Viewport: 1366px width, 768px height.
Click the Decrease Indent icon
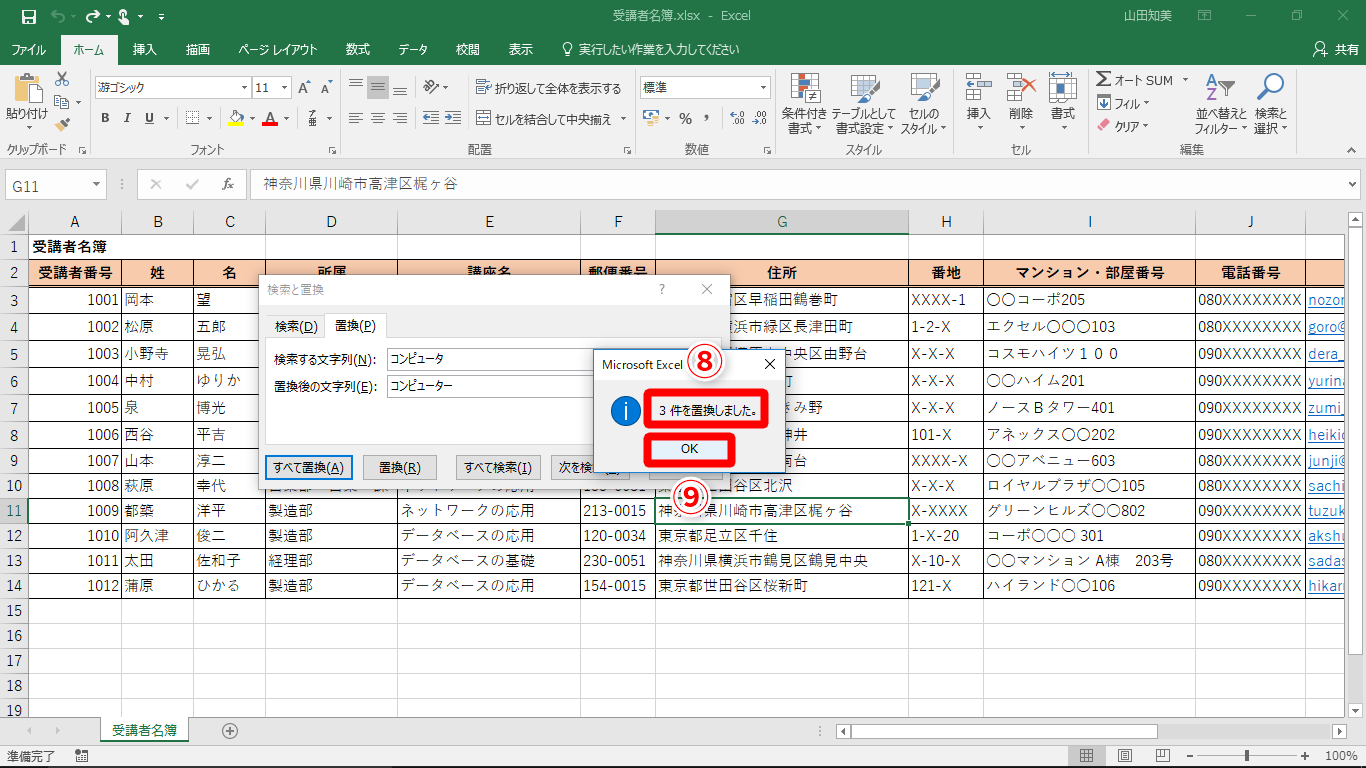point(431,118)
